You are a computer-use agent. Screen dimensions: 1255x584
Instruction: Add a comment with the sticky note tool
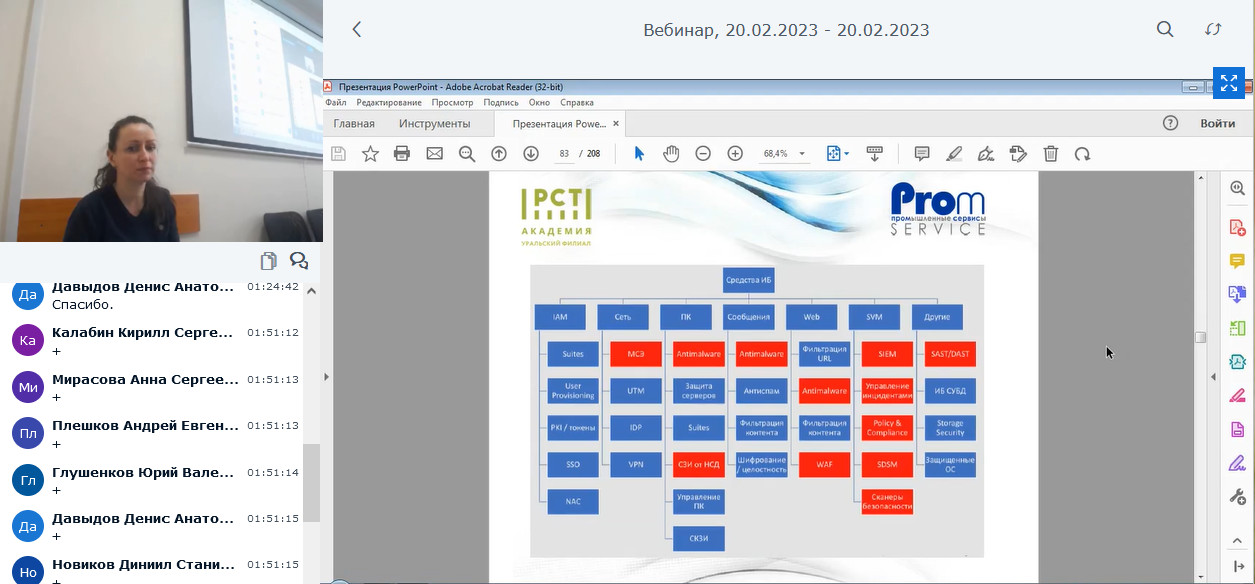(x=922, y=153)
